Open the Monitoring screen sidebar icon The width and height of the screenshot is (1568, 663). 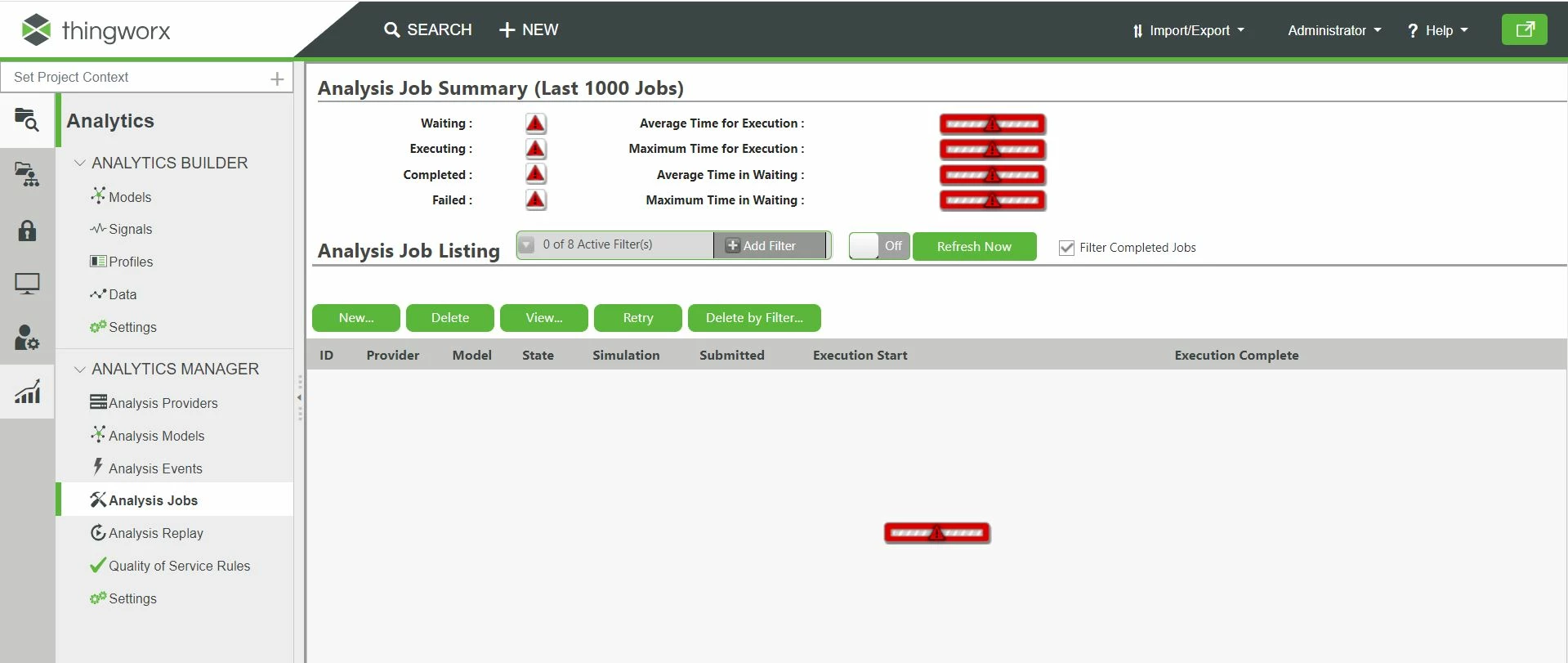27,284
